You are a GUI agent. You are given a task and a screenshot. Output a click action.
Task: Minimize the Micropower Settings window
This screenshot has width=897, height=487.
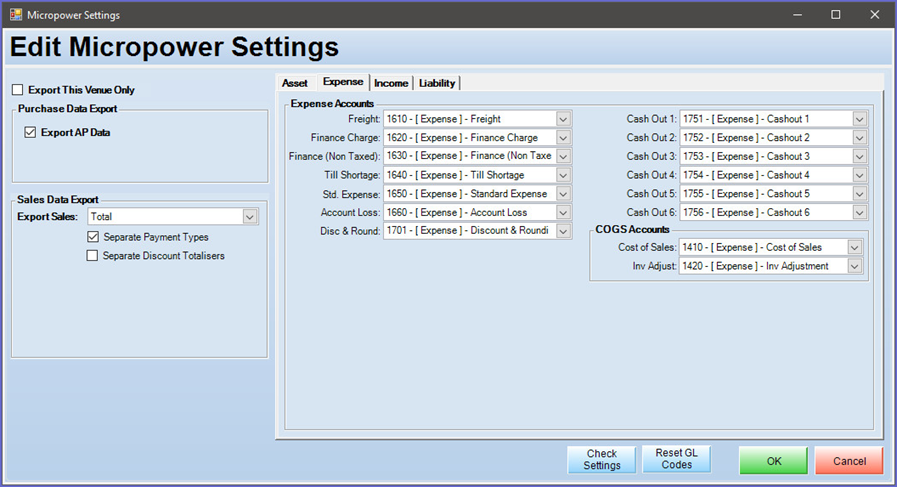797,14
